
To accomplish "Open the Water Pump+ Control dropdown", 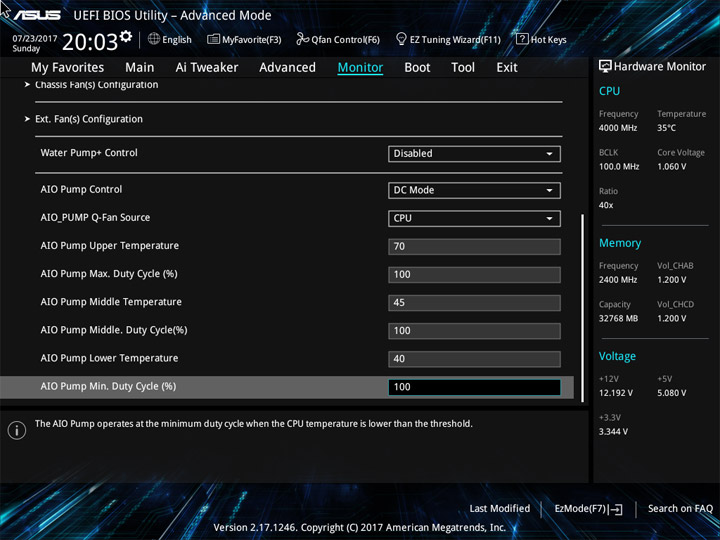I will (x=474, y=154).
